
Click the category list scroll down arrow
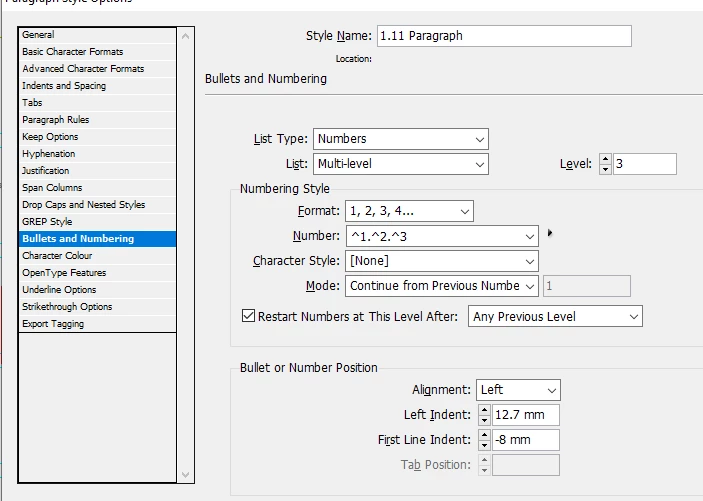point(185,474)
